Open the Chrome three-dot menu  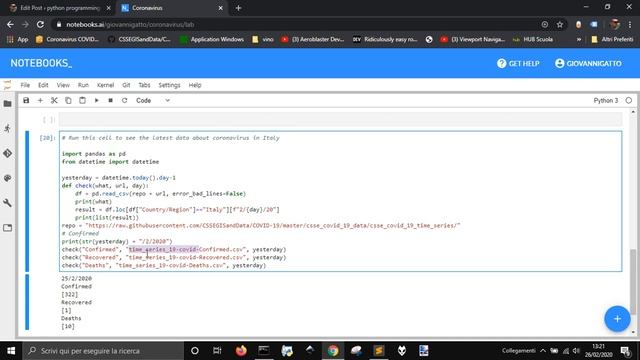(x=630, y=24)
